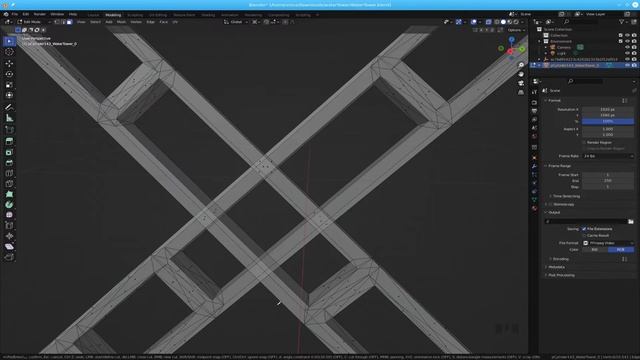Select the Spin tool
The width and height of the screenshot is (640, 360).
point(9,204)
